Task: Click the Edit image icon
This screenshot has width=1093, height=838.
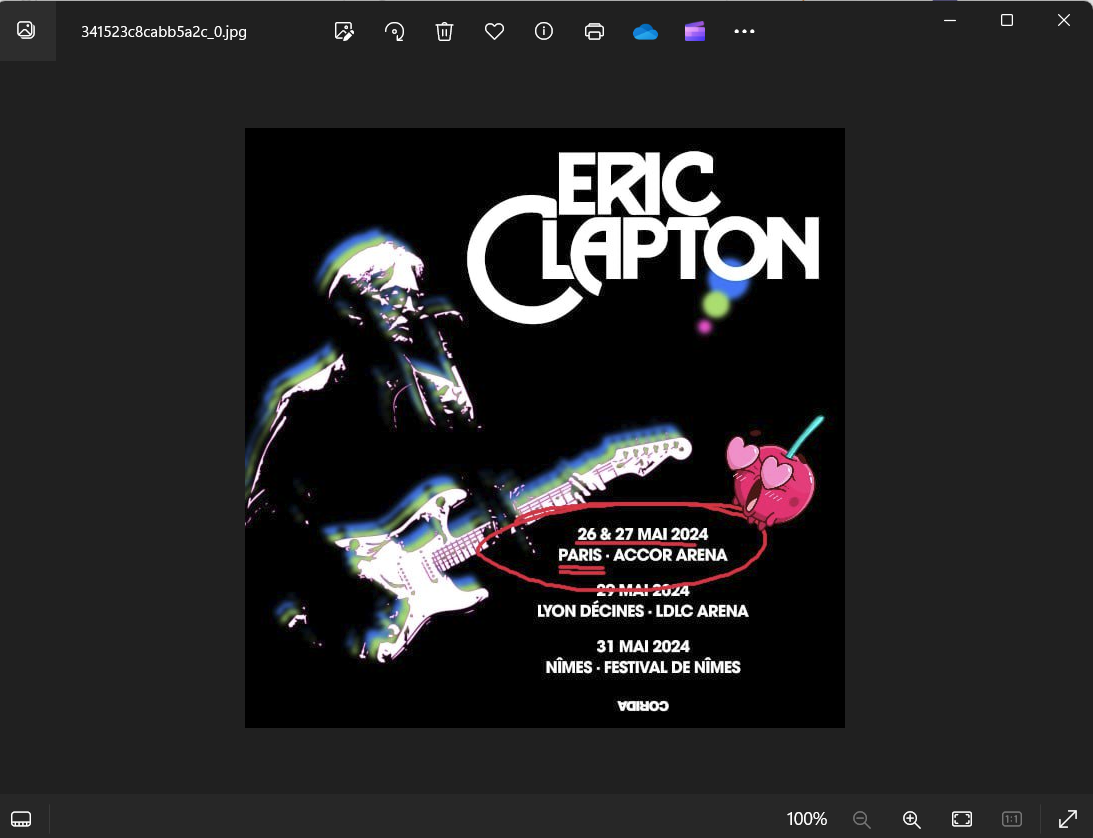Action: (344, 31)
